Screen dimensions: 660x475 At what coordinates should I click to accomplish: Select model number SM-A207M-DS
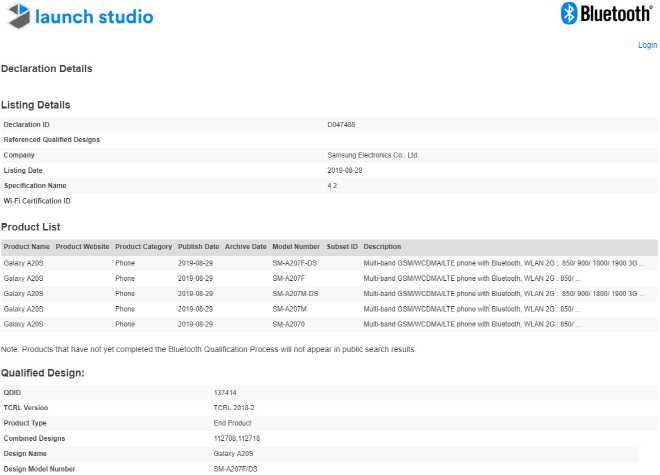(295, 294)
